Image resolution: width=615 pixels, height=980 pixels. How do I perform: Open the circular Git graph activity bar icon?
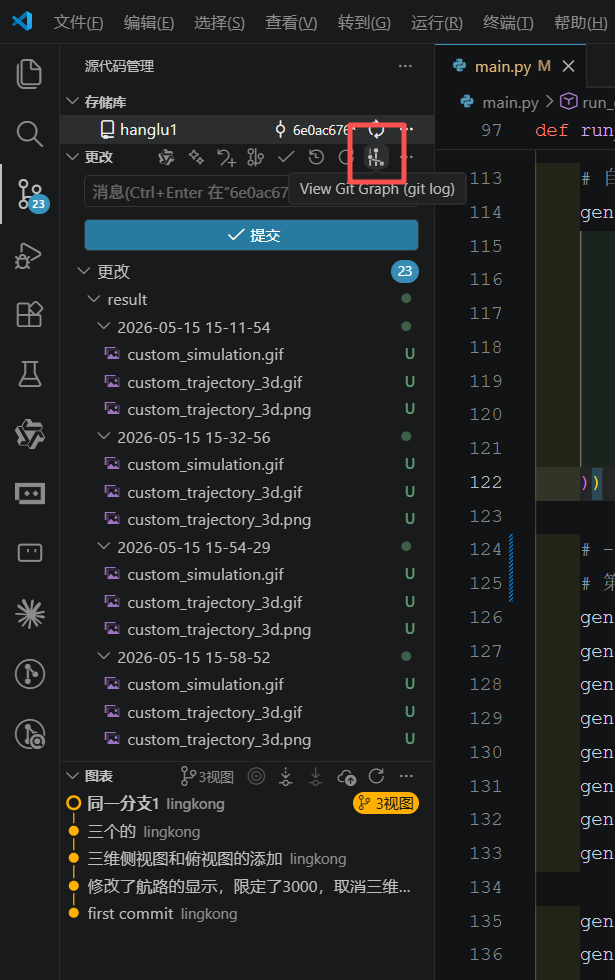(x=29, y=674)
